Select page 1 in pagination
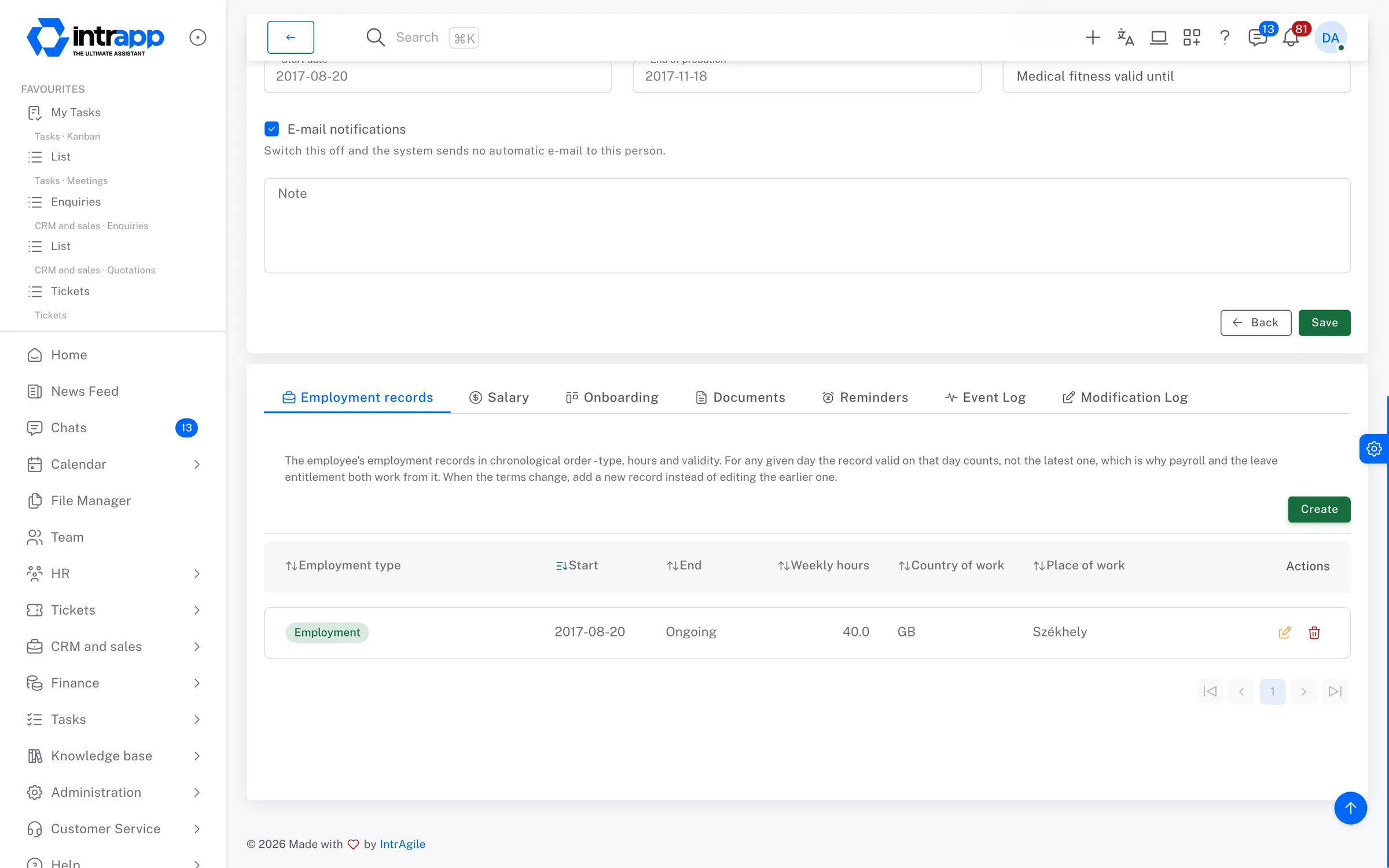Viewport: 1389px width, 868px height. 1272,692
